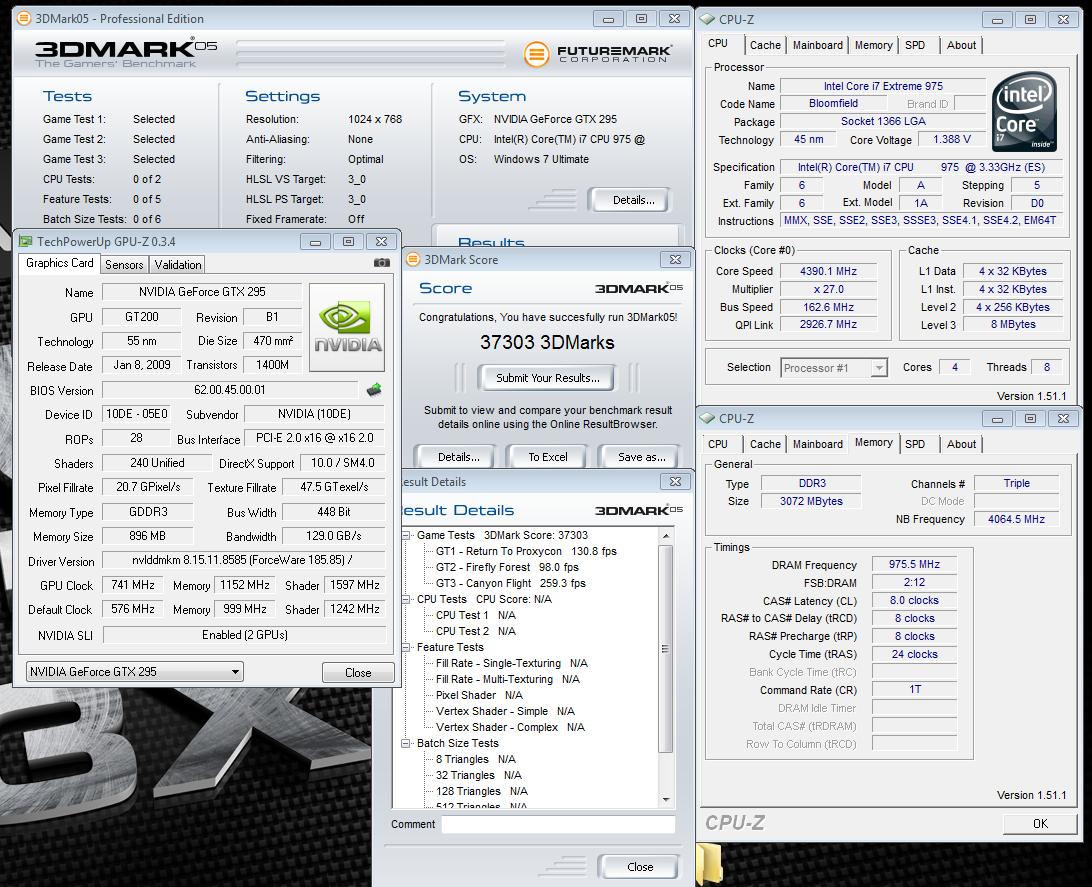The height and width of the screenshot is (887, 1092).
Task: Click result details scrollbar down arrow
Action: [x=666, y=800]
